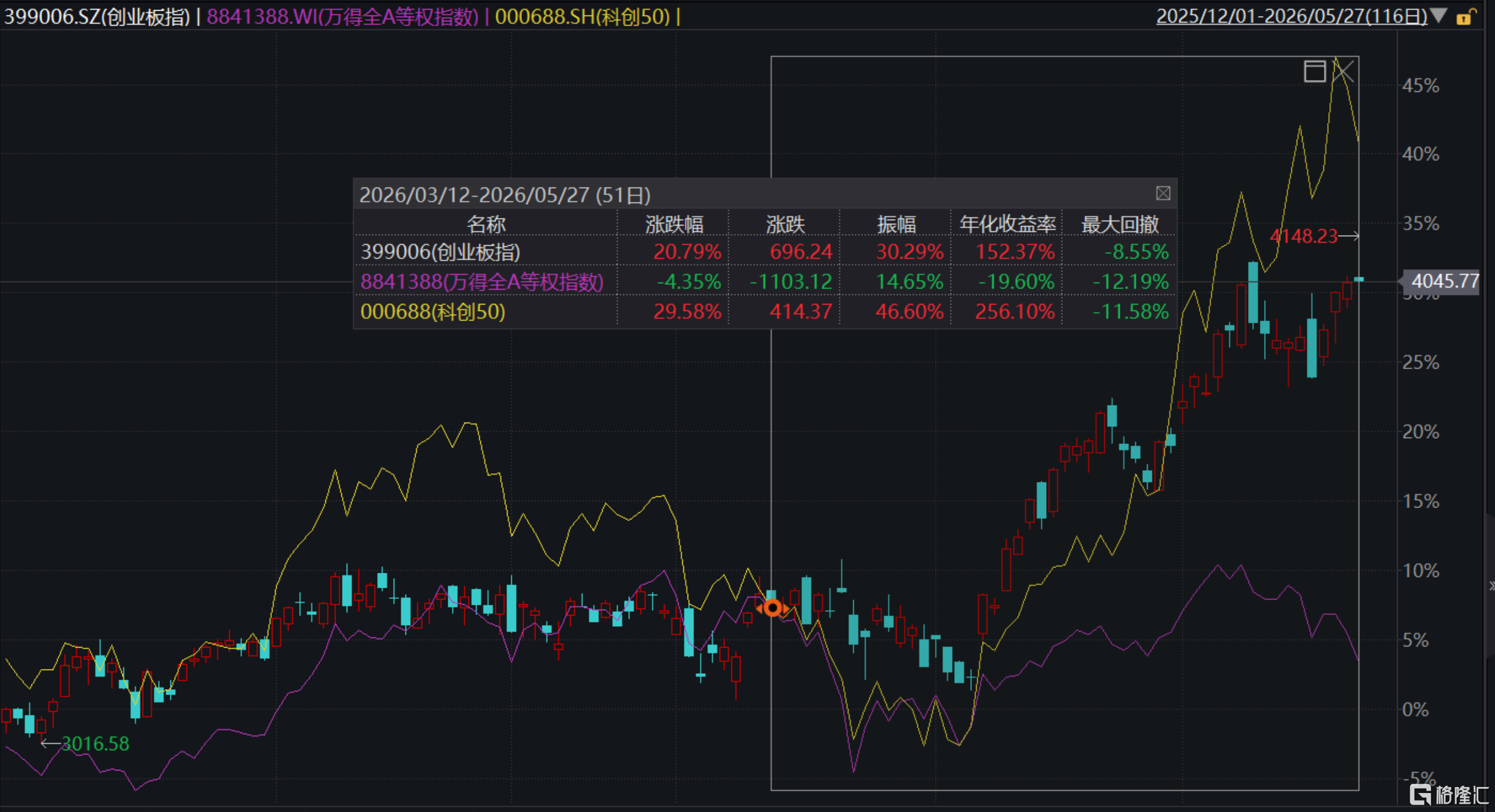Click the 涨跌 column header
Screen dimensions: 1495x812
coord(785,224)
